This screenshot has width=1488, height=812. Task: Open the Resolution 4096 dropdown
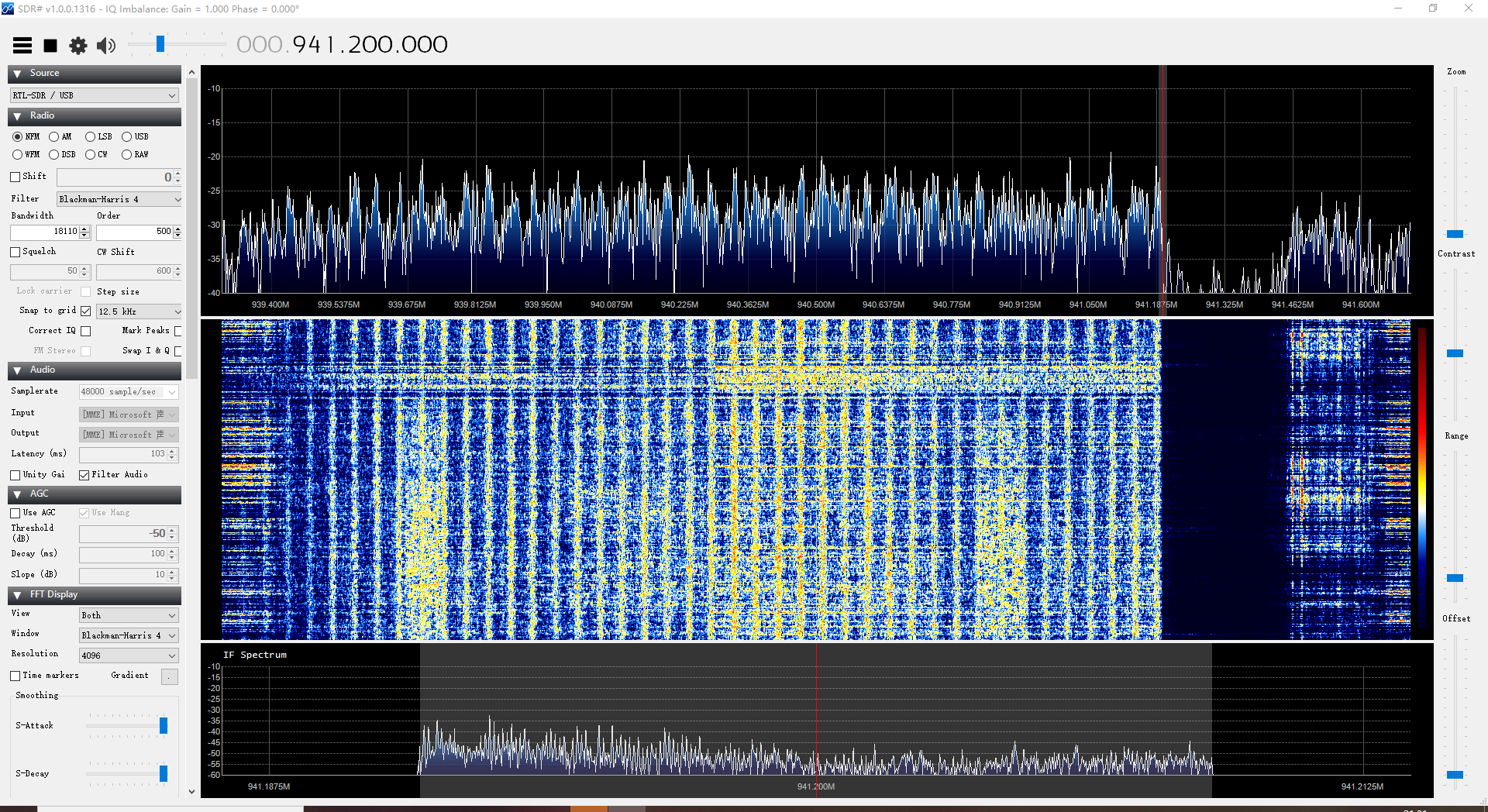[x=129, y=655]
